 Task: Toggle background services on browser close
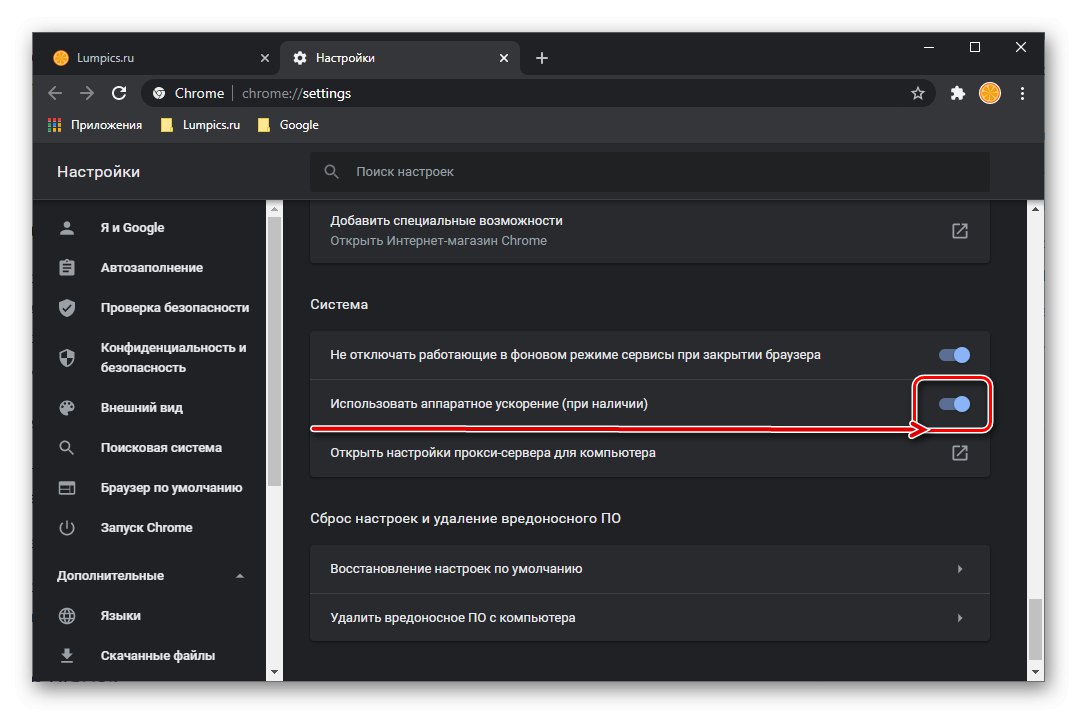point(954,355)
